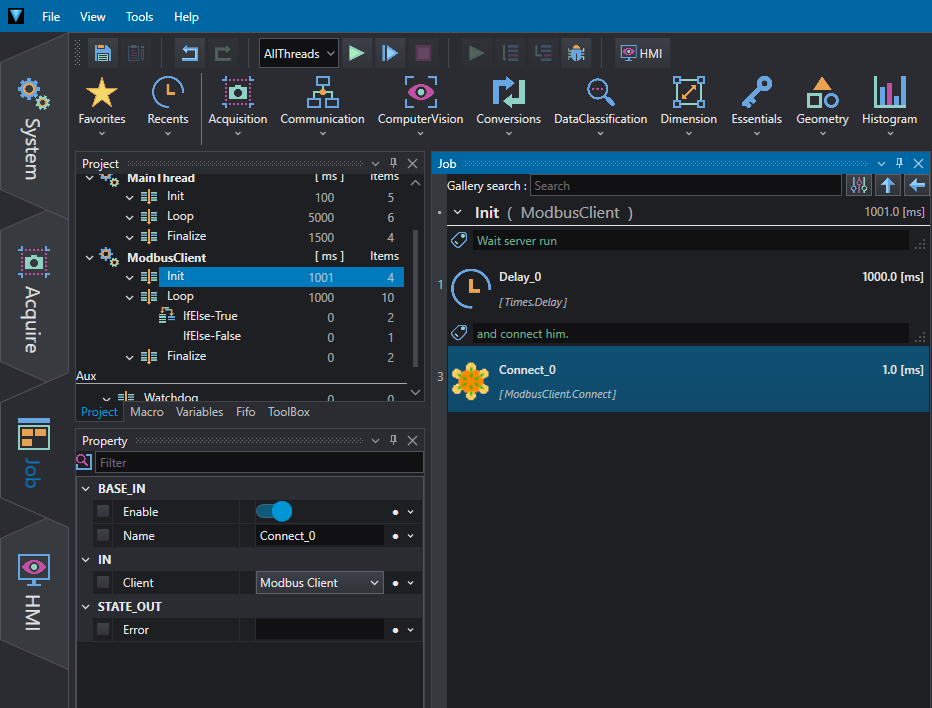Open the AllThreads dropdown
932x708 pixels.
(299, 54)
